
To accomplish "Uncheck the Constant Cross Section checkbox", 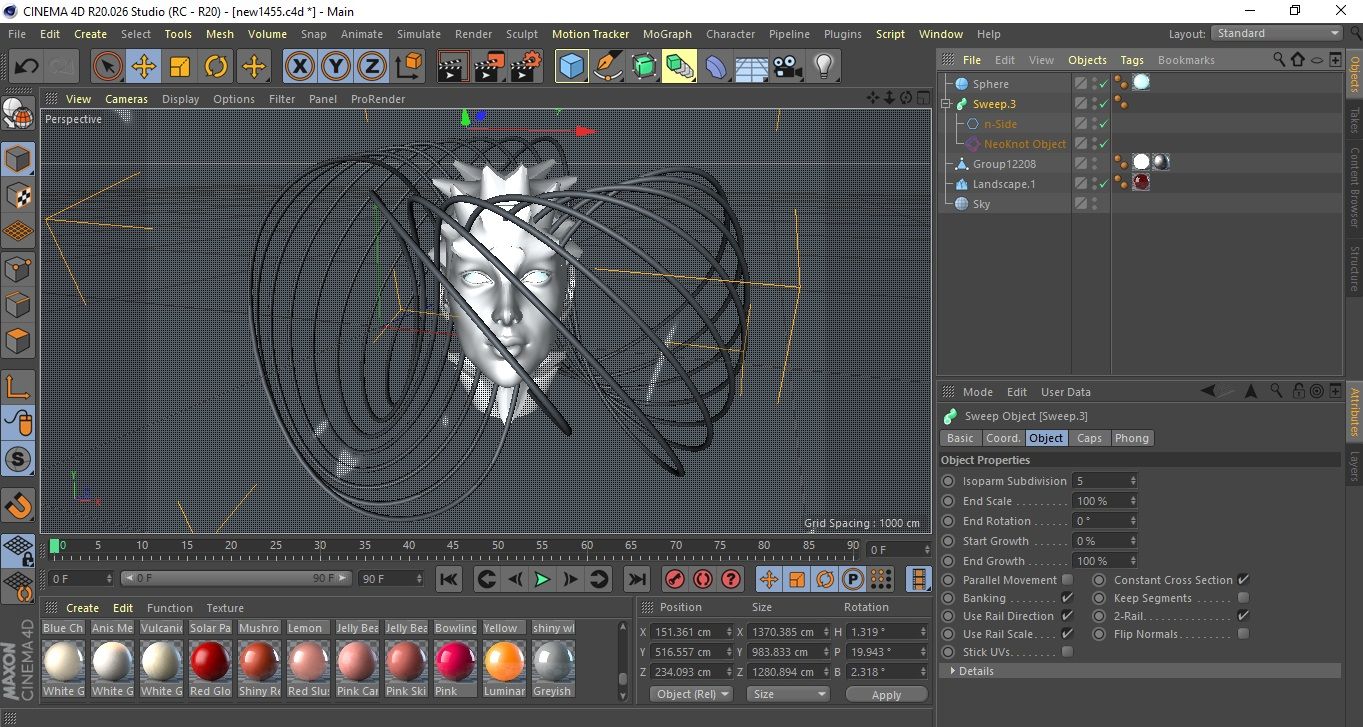I will (x=1243, y=580).
